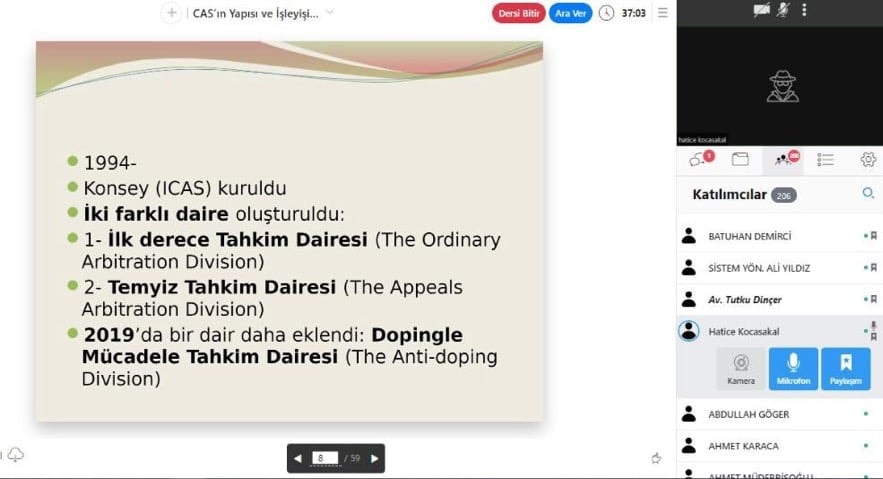Search participants with the magnifier icon

coord(868,194)
